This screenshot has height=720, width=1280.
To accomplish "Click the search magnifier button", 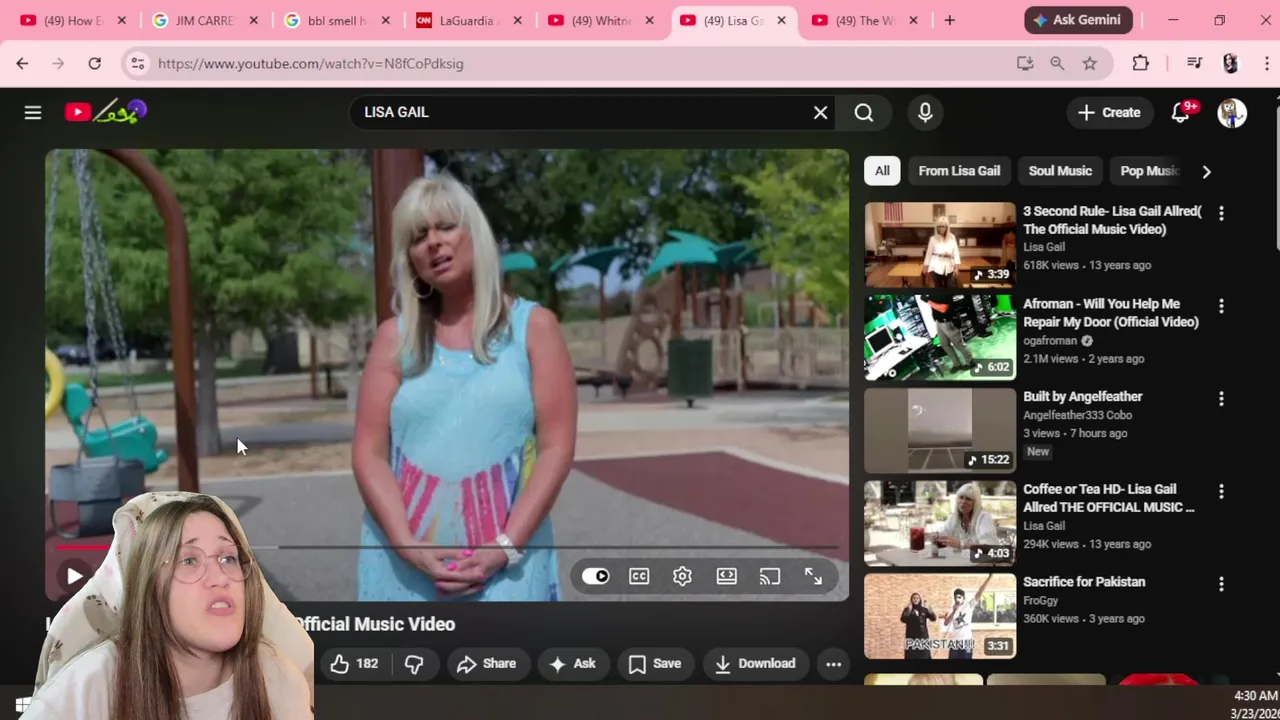I will pyautogui.click(x=864, y=112).
